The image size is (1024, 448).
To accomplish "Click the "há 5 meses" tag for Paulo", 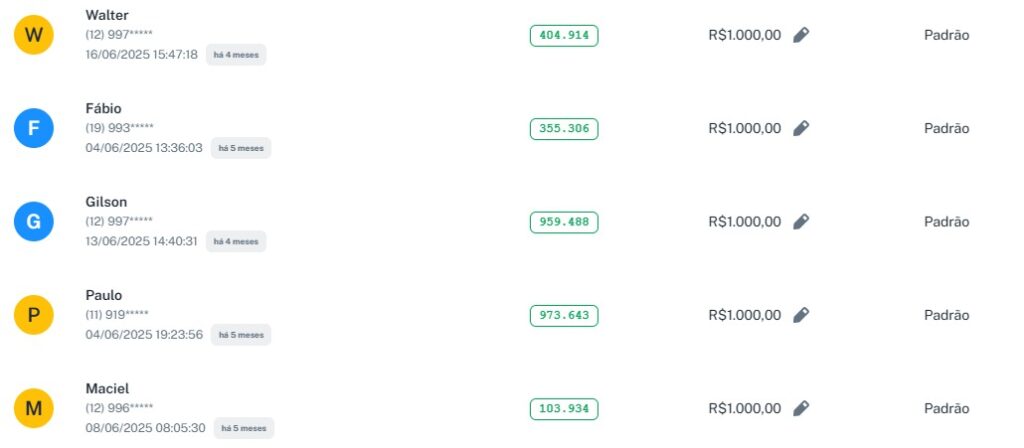I will pos(240,335).
